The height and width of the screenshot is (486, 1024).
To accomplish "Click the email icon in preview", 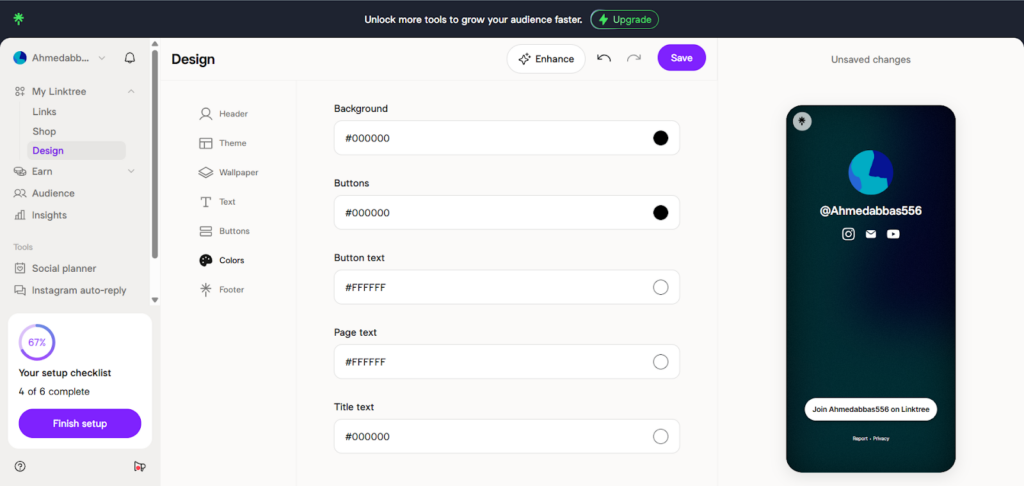I will [x=871, y=234].
